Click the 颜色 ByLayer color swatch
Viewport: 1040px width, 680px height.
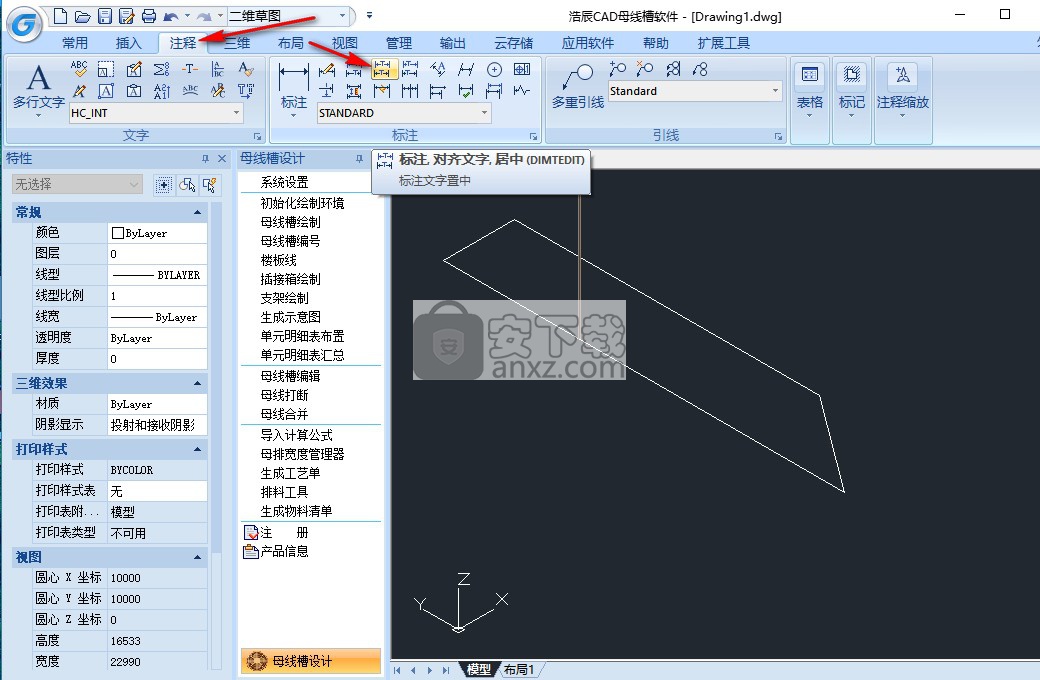click(118, 233)
